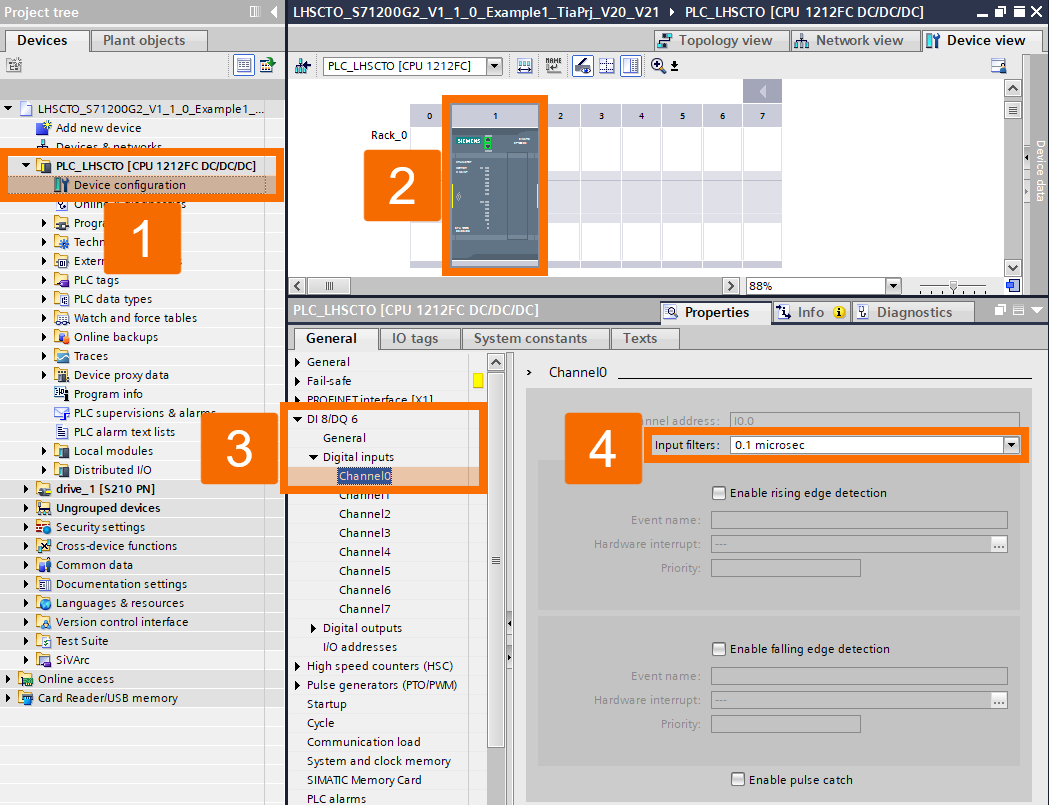This screenshot has width=1049, height=805.
Task: Enable falling edge detection checkbox
Action: (x=719, y=649)
